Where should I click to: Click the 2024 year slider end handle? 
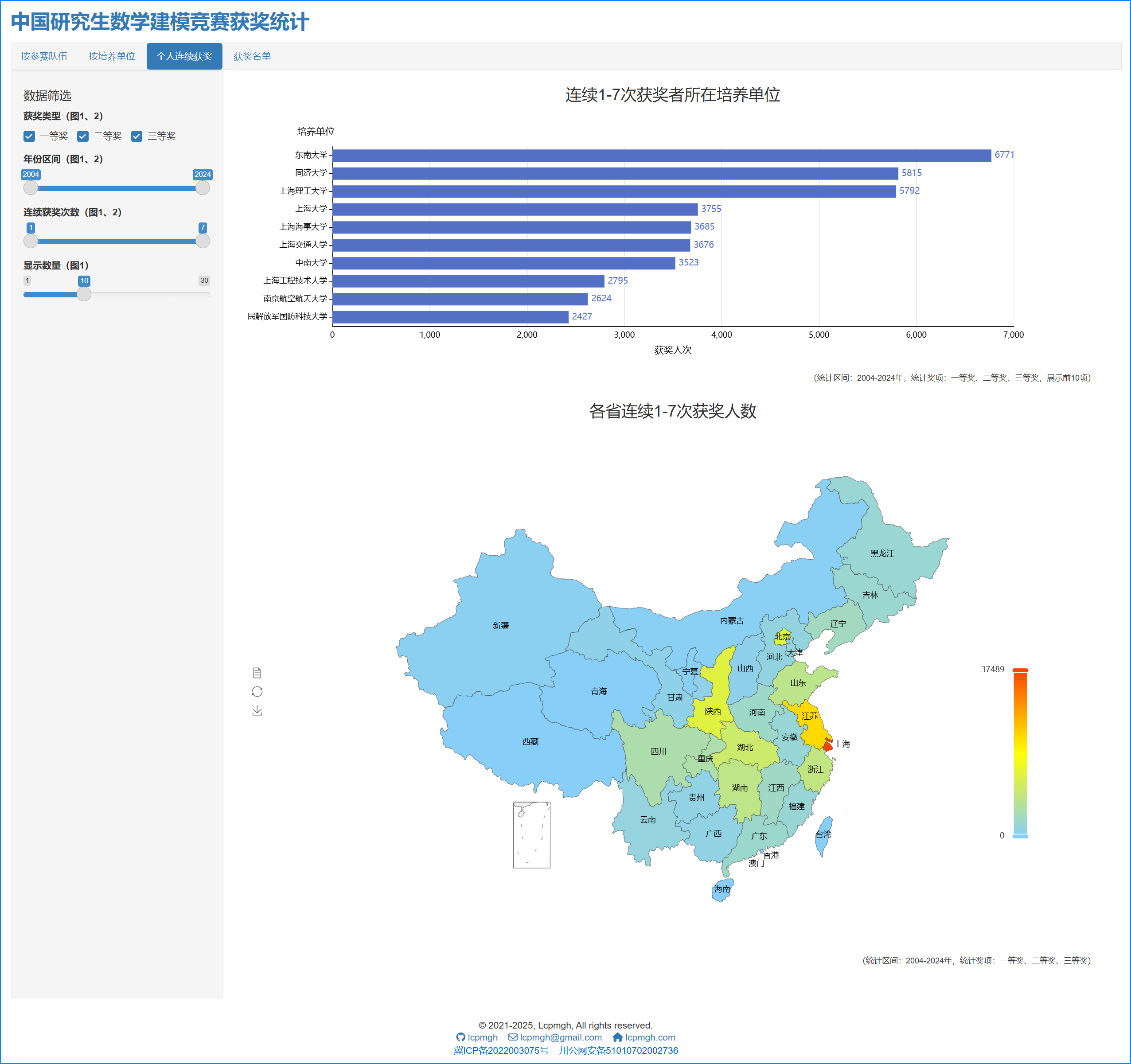(x=203, y=188)
